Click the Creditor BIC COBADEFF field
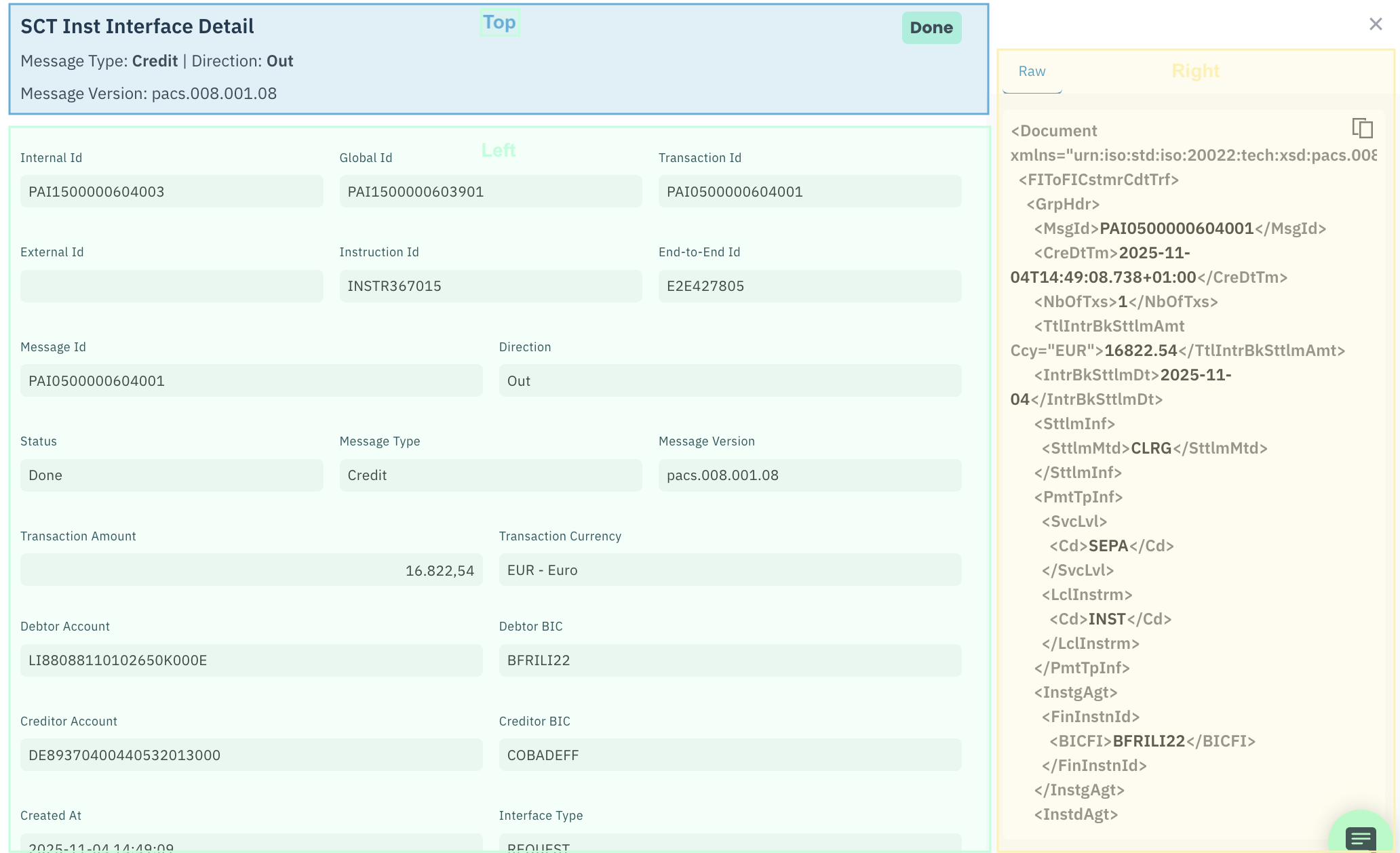The image size is (1400, 853). point(729,755)
